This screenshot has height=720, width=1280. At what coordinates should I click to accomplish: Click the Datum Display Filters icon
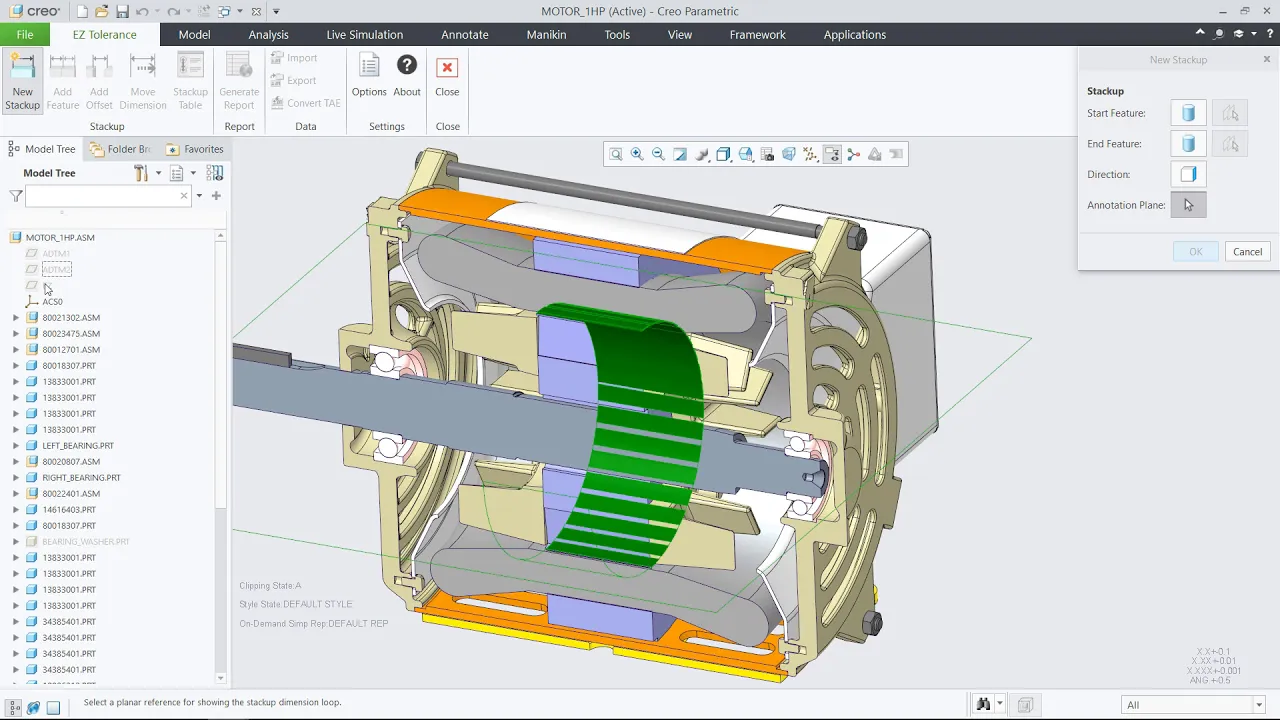tap(811, 154)
